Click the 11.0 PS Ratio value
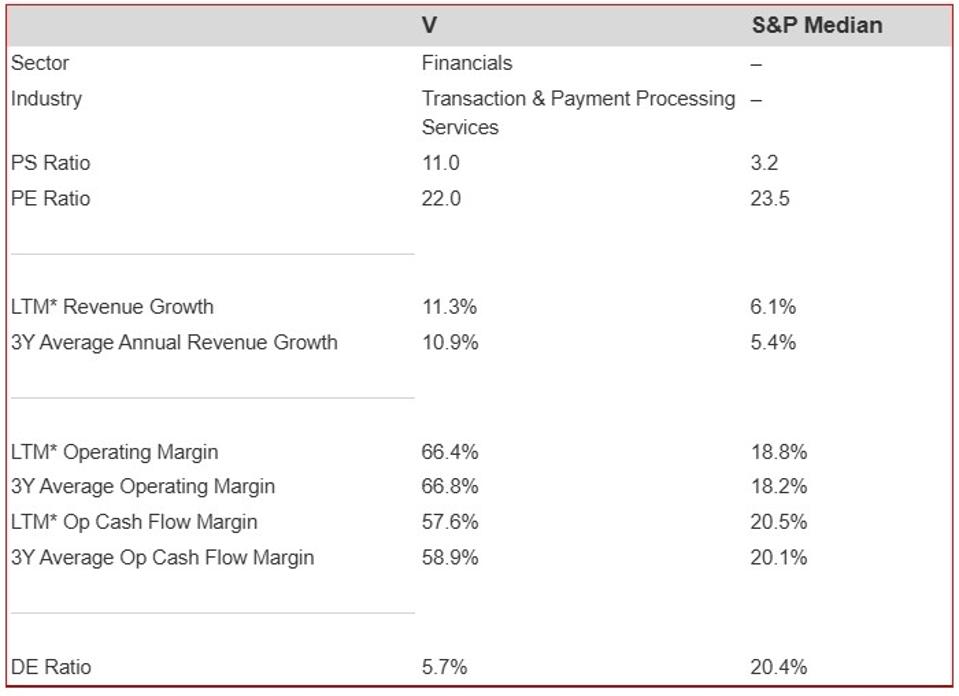Image resolution: width=959 pixels, height=696 pixels. point(440,163)
